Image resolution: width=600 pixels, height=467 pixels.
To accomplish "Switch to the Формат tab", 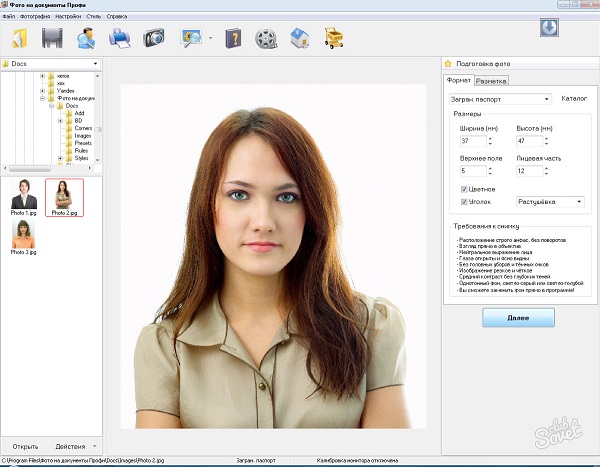I will coord(458,80).
